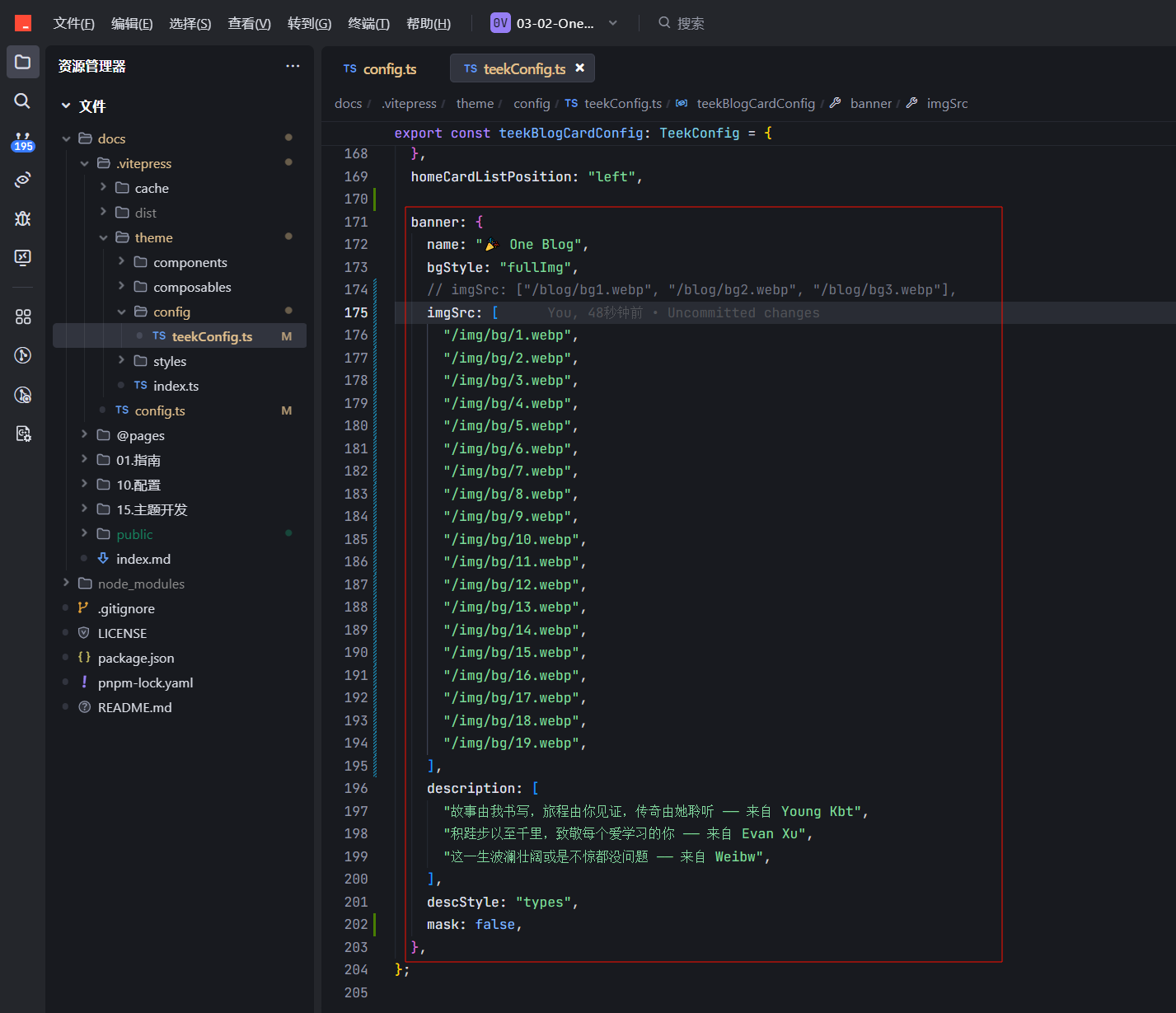This screenshot has height=1013, width=1176.
Task: Expand the styles folder
Action: [x=121, y=361]
